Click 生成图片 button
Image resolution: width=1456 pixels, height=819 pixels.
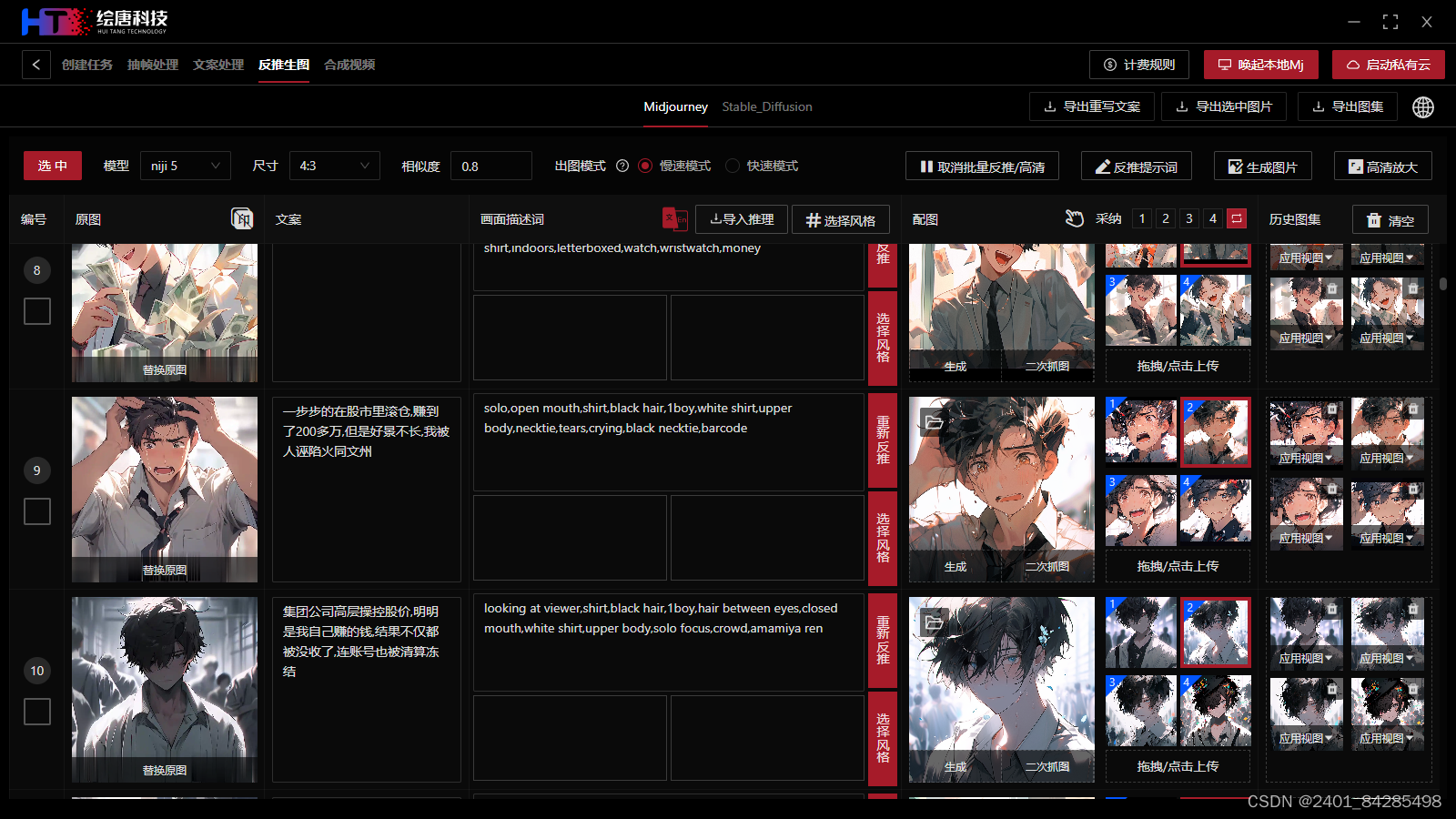pyautogui.click(x=1263, y=167)
